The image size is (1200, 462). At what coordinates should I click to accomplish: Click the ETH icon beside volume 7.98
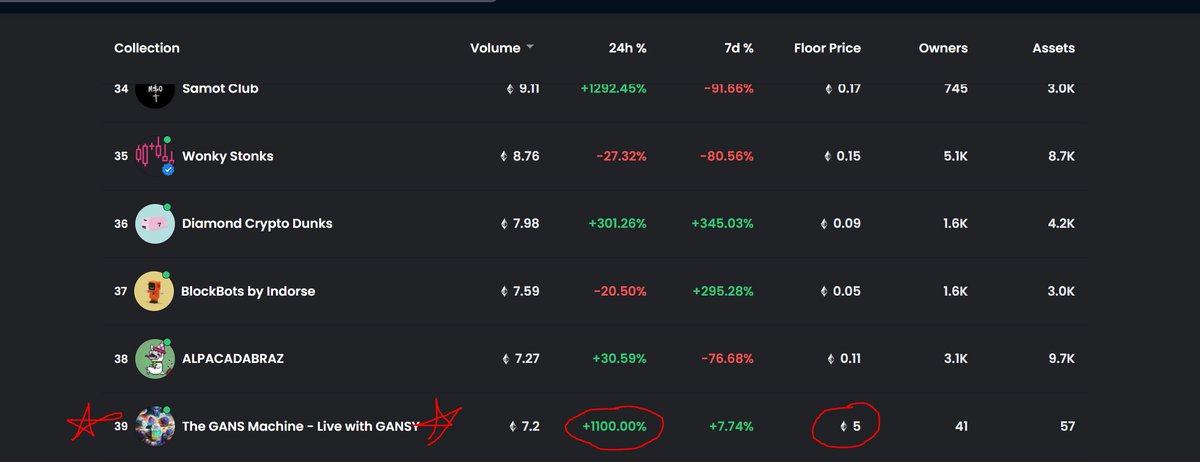[x=504, y=224]
